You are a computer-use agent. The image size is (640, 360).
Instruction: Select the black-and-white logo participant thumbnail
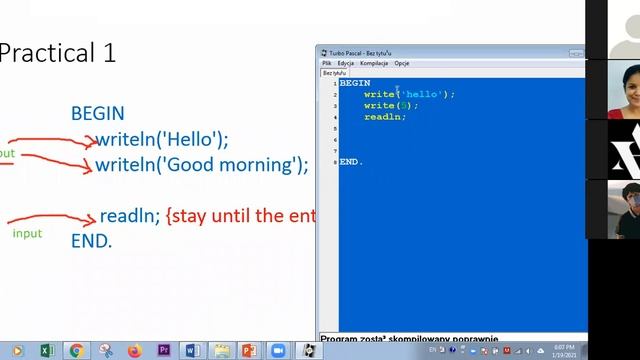(624, 150)
